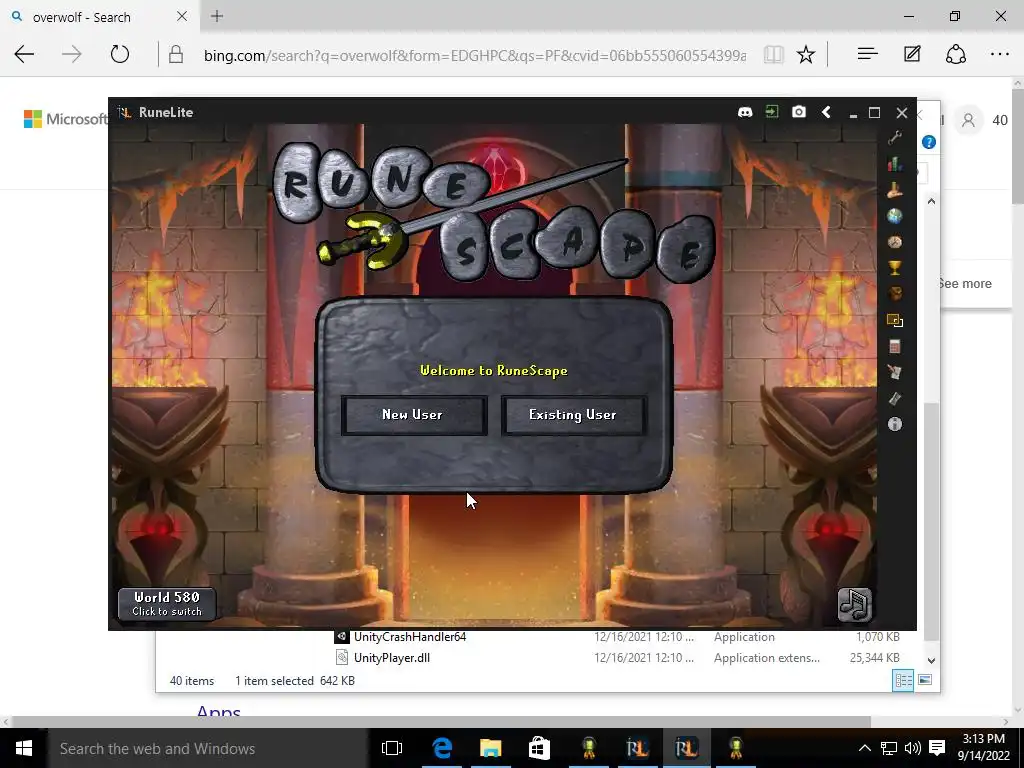
Task: Open the Time Tracking watch panel
Action: 895,242
